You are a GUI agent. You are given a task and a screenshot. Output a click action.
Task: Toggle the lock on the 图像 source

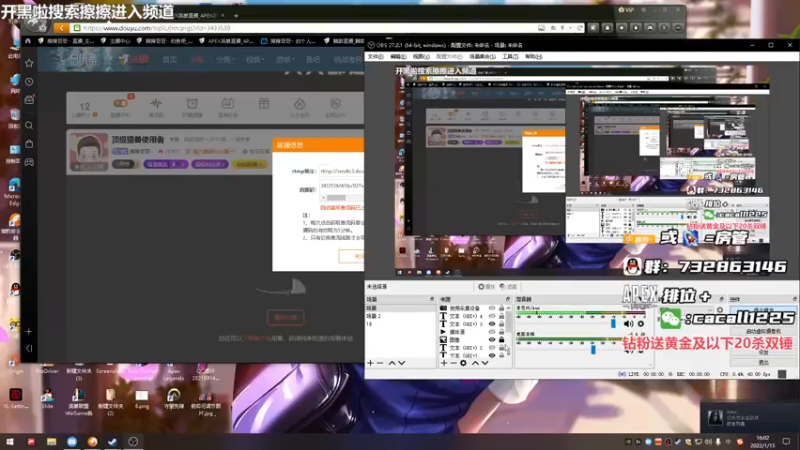pyautogui.click(x=502, y=339)
